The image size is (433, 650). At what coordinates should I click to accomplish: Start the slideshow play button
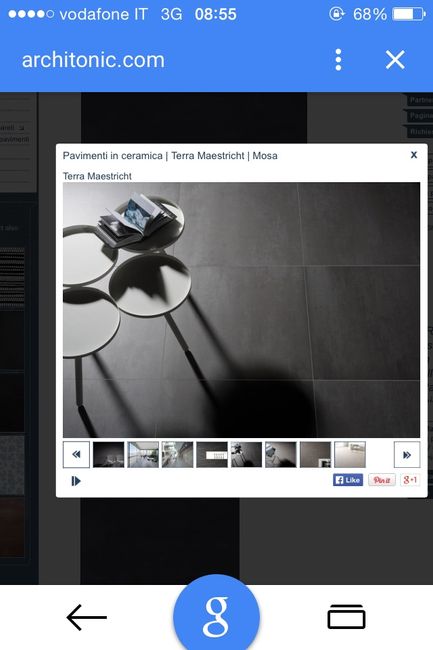point(76,481)
